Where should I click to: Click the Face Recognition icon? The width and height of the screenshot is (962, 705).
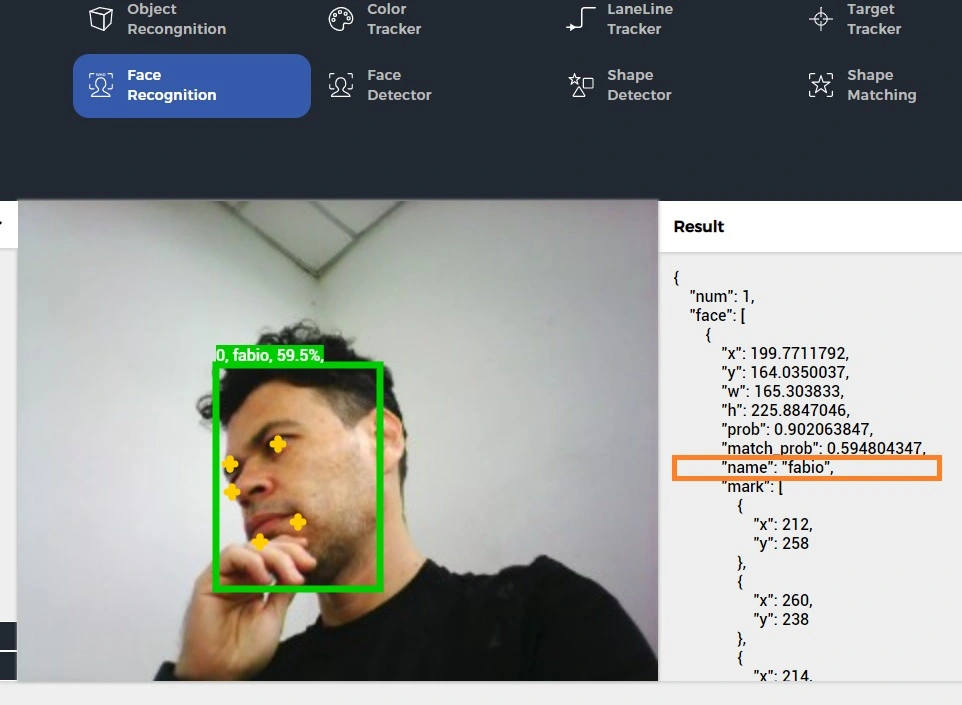[x=101, y=85]
